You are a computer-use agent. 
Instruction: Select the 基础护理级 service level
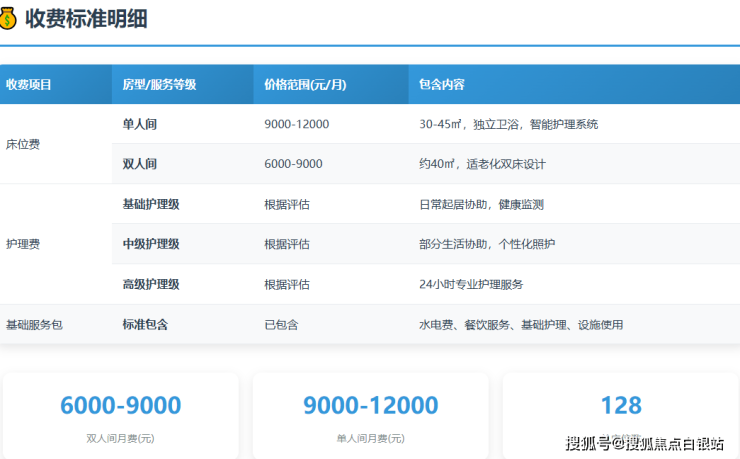click(x=151, y=204)
